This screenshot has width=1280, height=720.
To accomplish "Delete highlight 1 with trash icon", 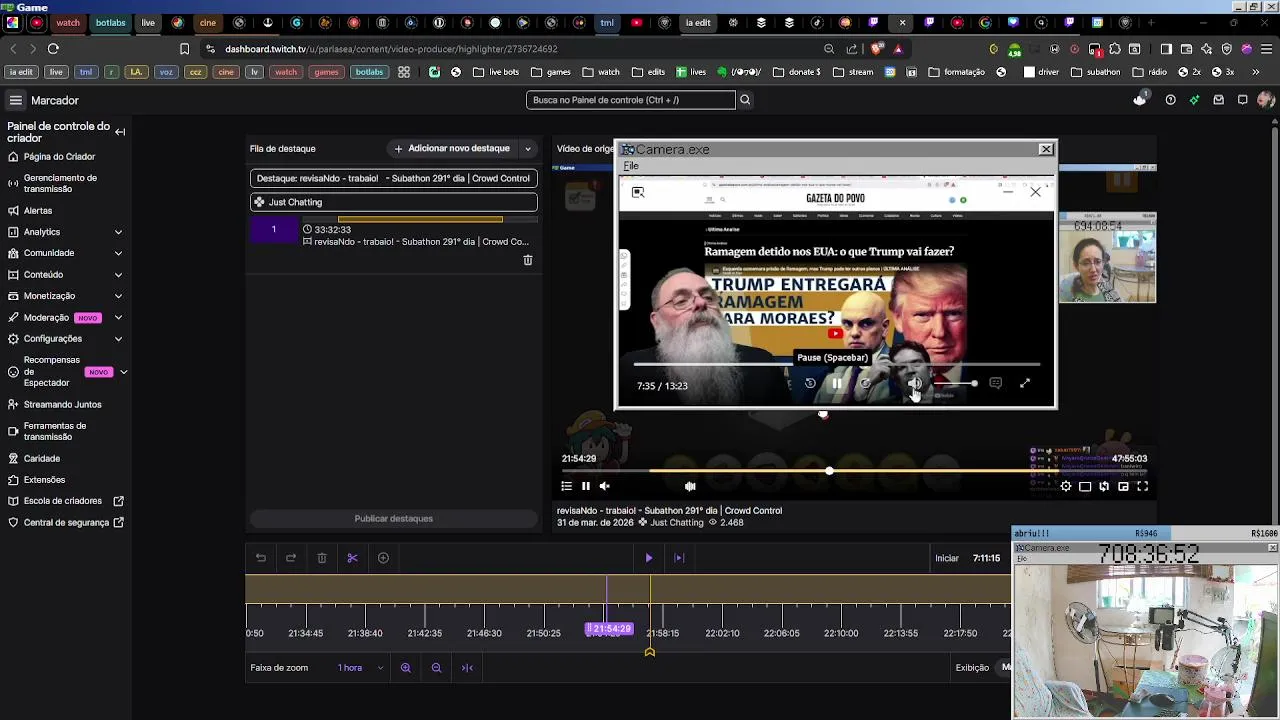I will tap(528, 260).
